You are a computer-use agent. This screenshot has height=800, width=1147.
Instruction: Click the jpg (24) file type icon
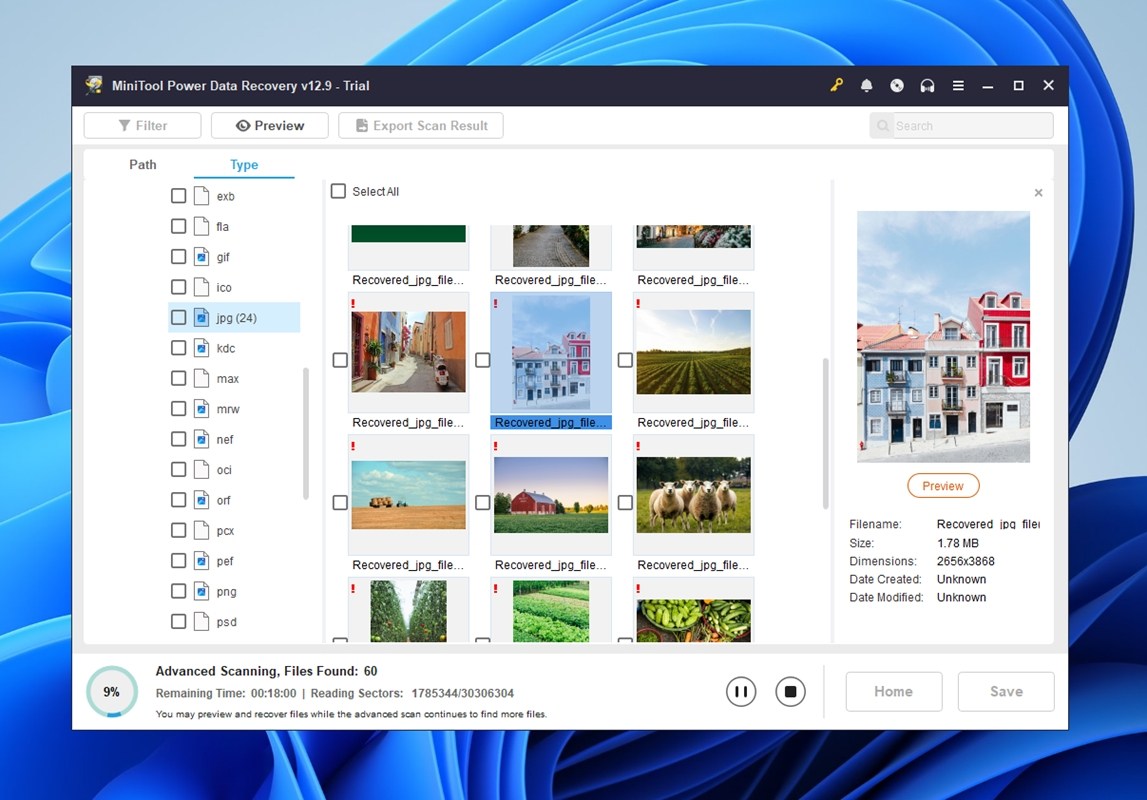201,317
